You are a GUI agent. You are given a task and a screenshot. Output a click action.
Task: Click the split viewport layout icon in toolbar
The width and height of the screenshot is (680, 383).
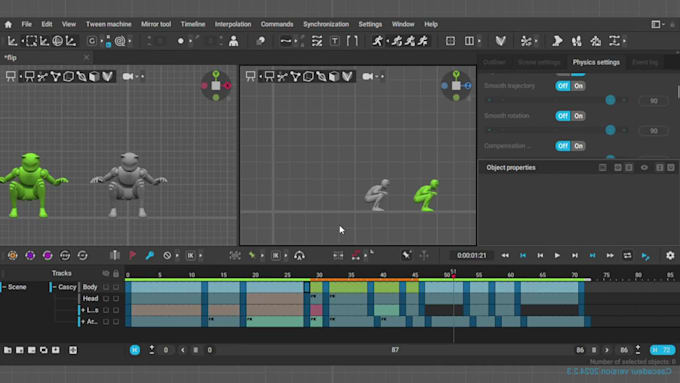click(469, 41)
